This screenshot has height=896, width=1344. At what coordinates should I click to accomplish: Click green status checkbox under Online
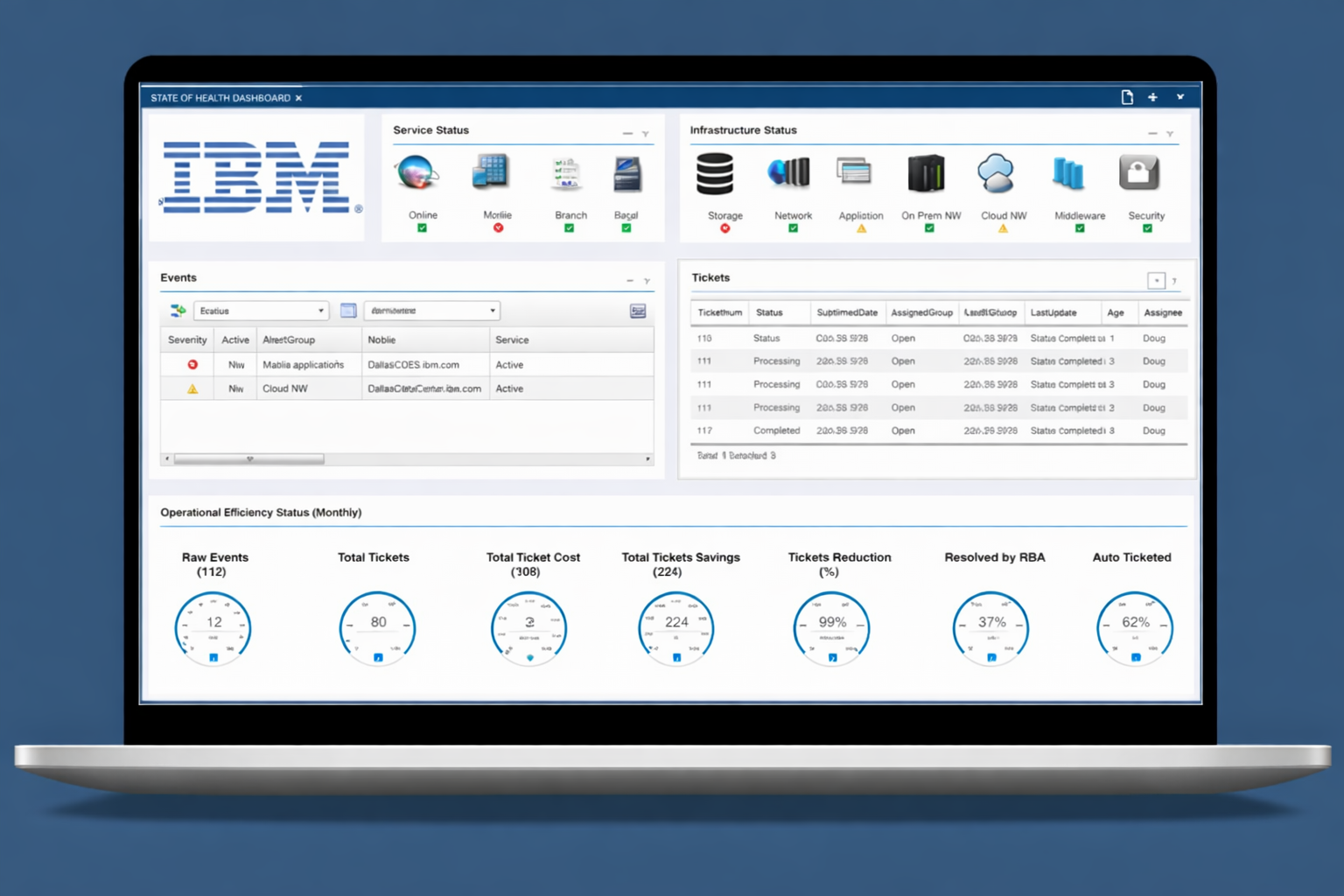(422, 228)
